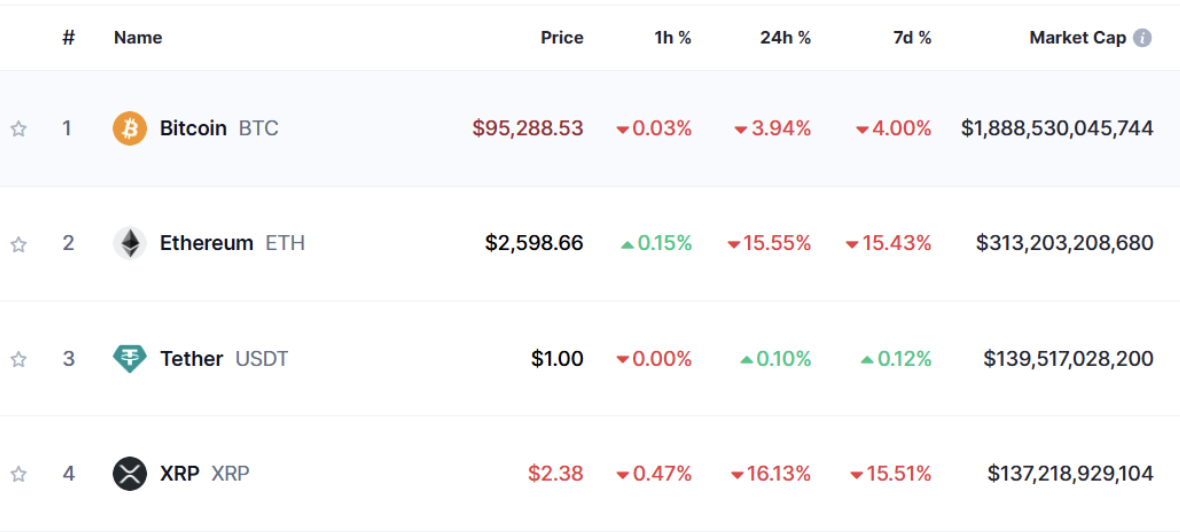The width and height of the screenshot is (1180, 532).
Task: Toggle the watchlist star for Ethereum
Action: coord(18,244)
